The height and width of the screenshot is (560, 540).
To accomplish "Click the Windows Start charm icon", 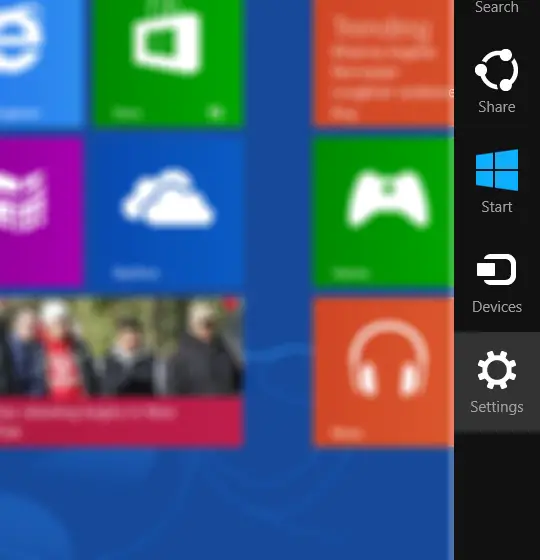I will [497, 170].
